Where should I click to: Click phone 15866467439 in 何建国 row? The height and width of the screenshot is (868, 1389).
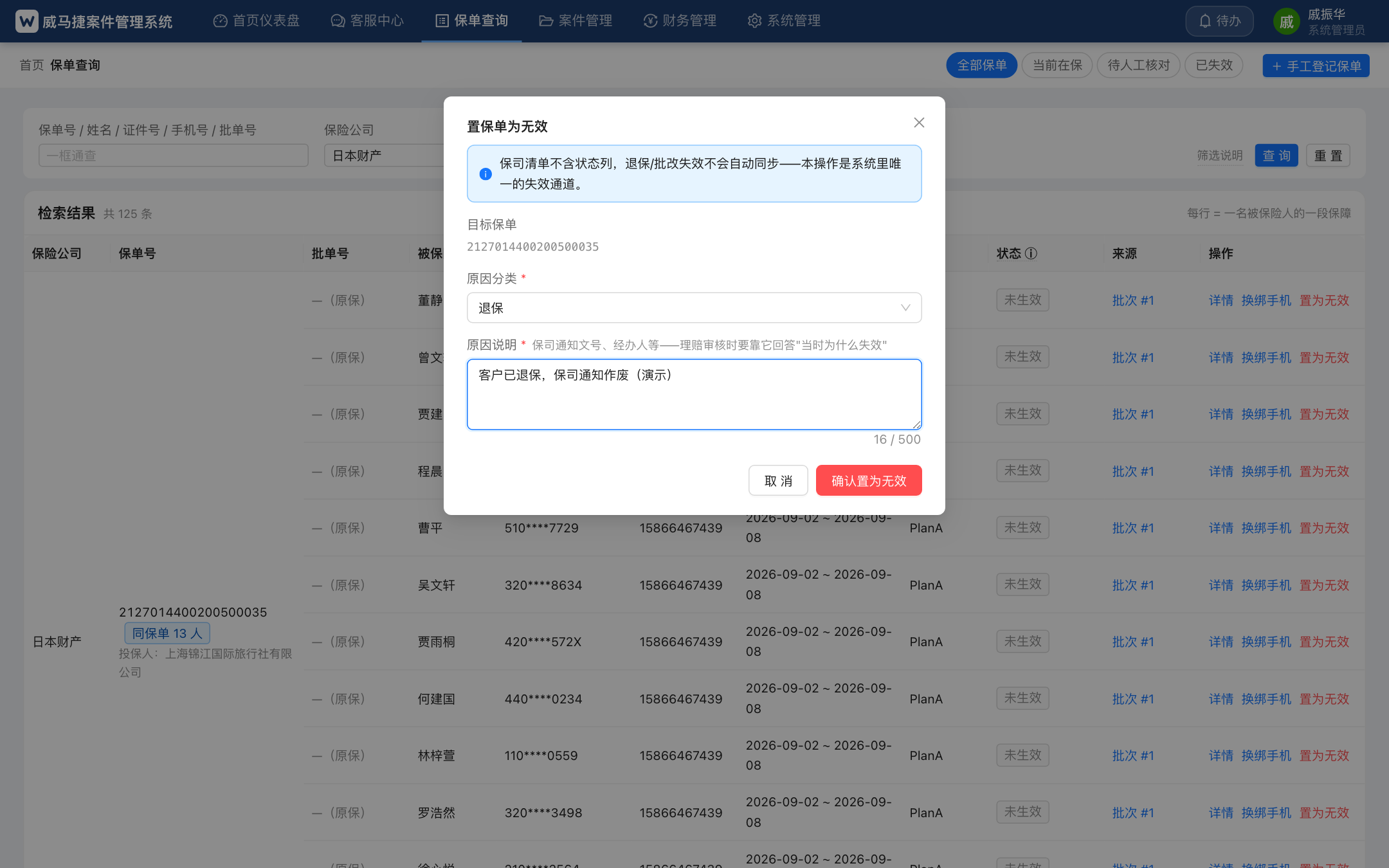tap(681, 699)
